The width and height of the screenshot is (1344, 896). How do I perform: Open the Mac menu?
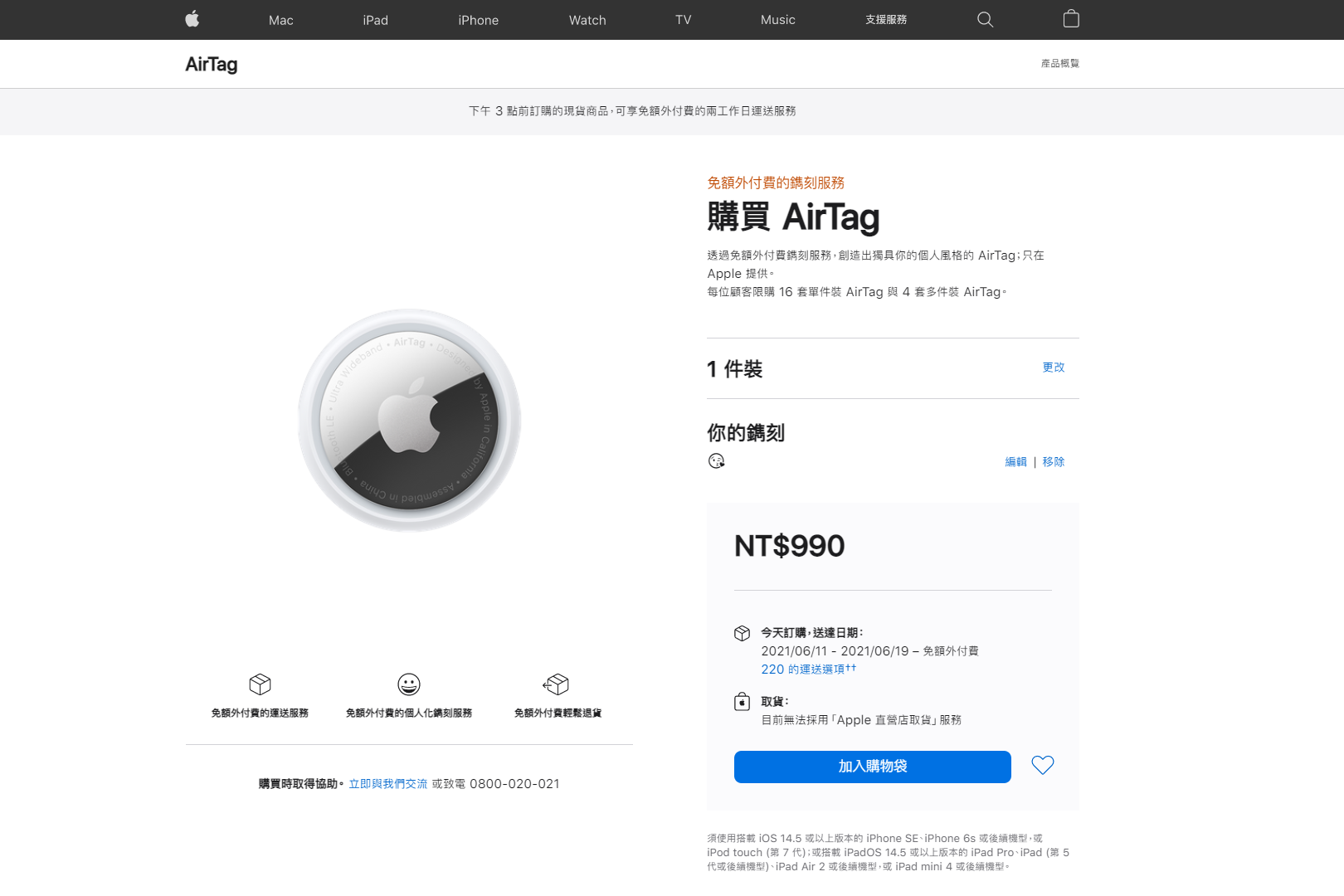coord(281,20)
